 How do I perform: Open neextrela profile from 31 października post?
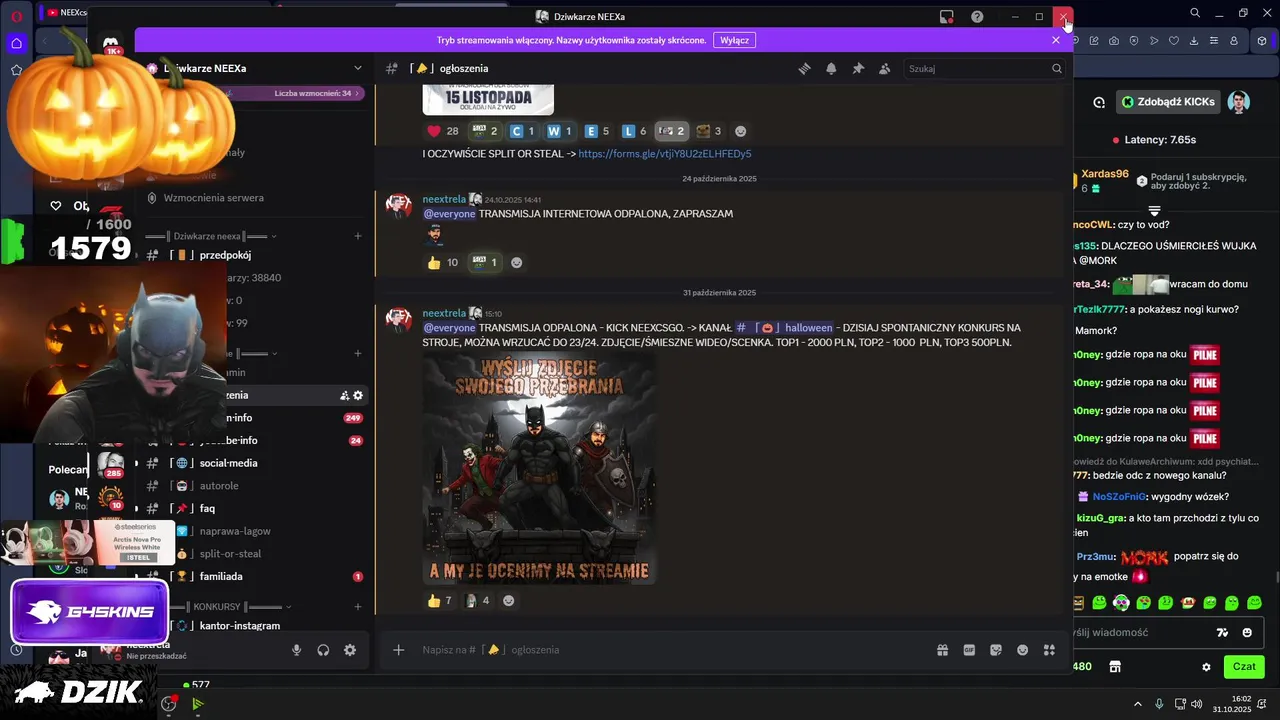444,313
